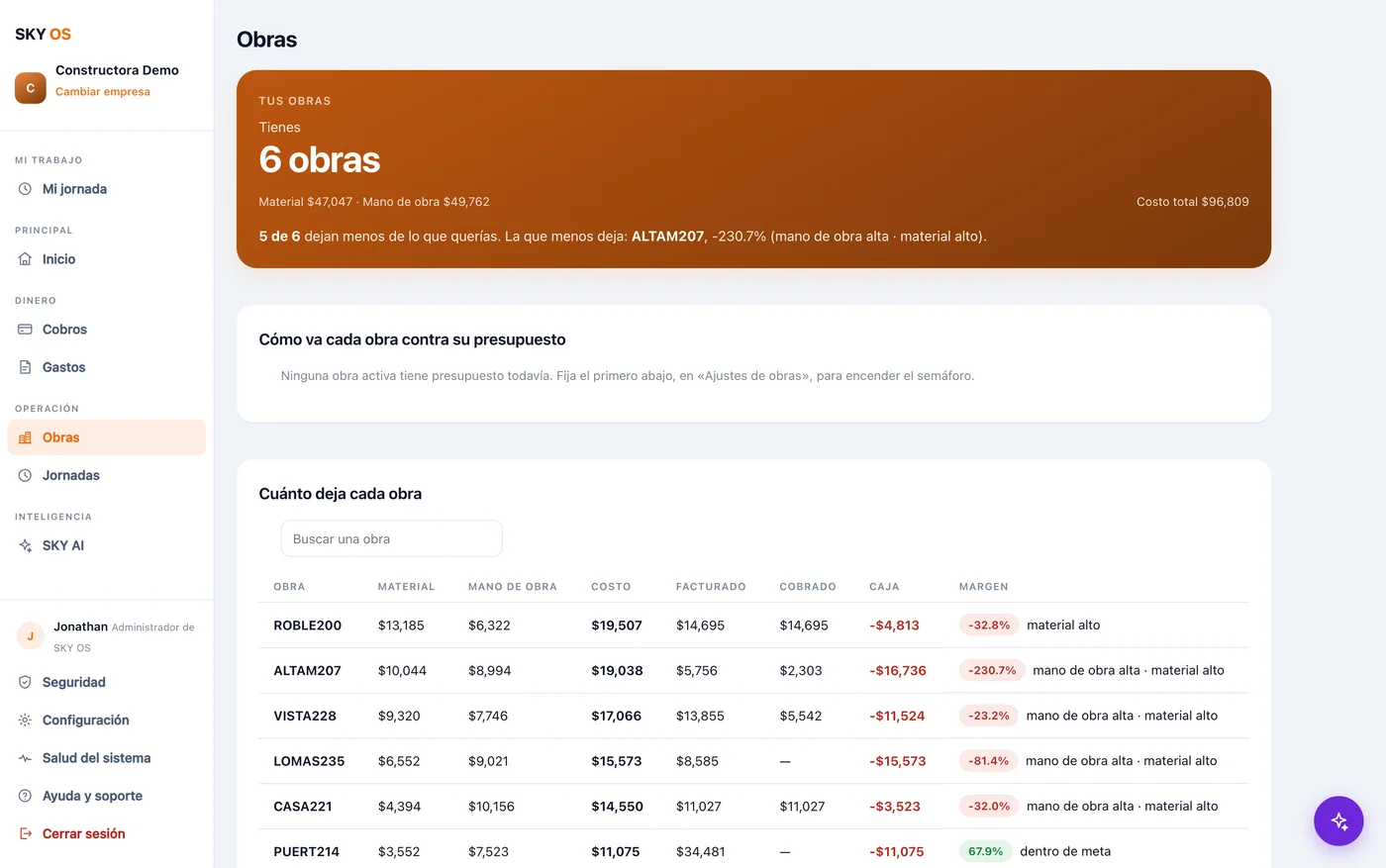
Task: Click the Jornadas clock icon
Action: click(25, 475)
